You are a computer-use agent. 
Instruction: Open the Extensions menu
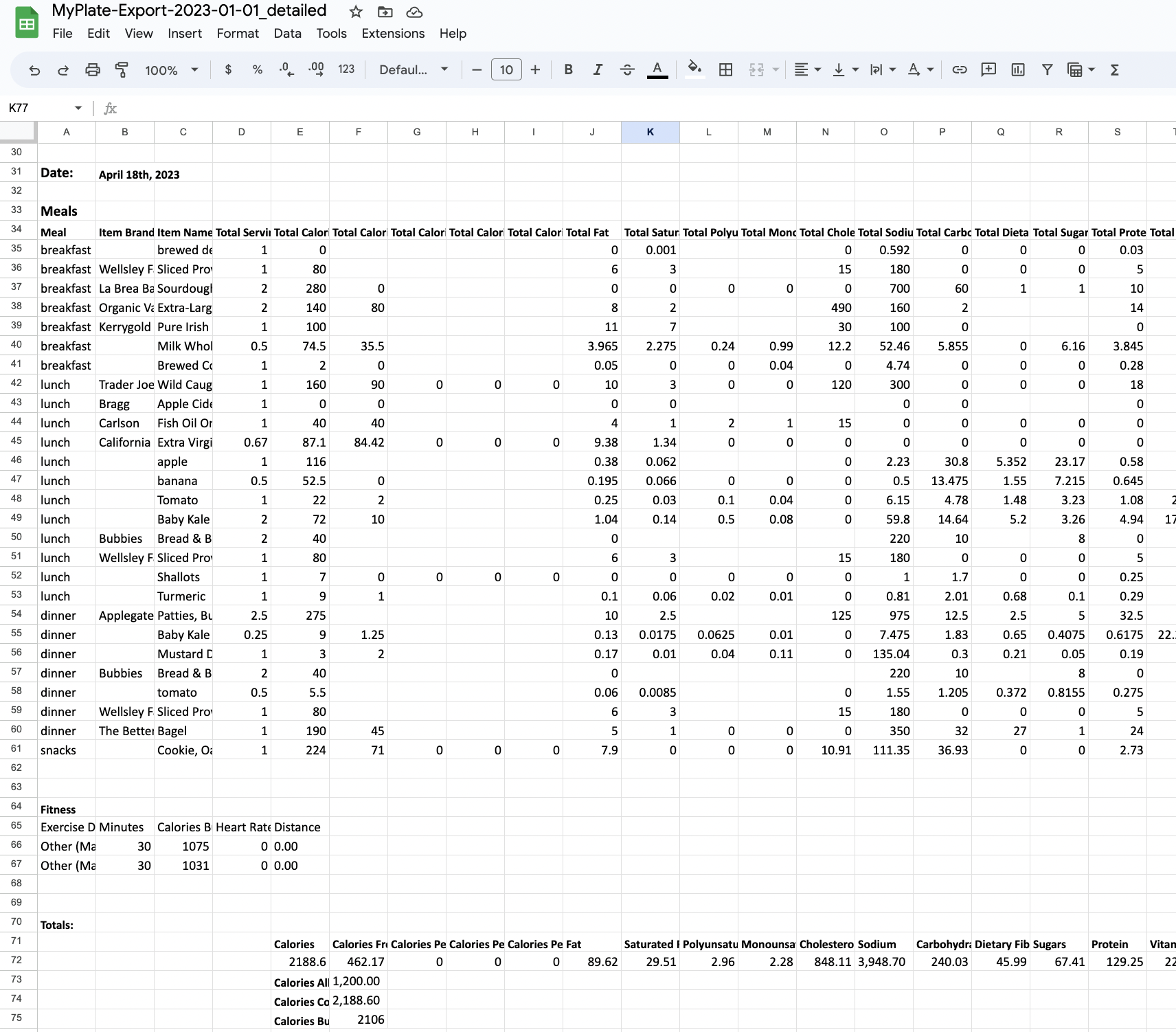tap(393, 33)
